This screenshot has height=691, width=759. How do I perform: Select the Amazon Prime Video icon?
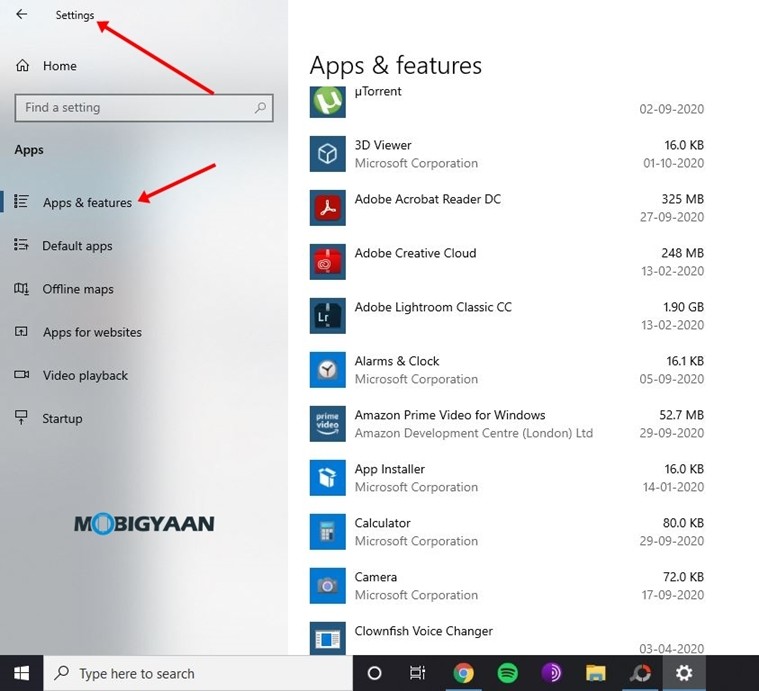point(328,424)
